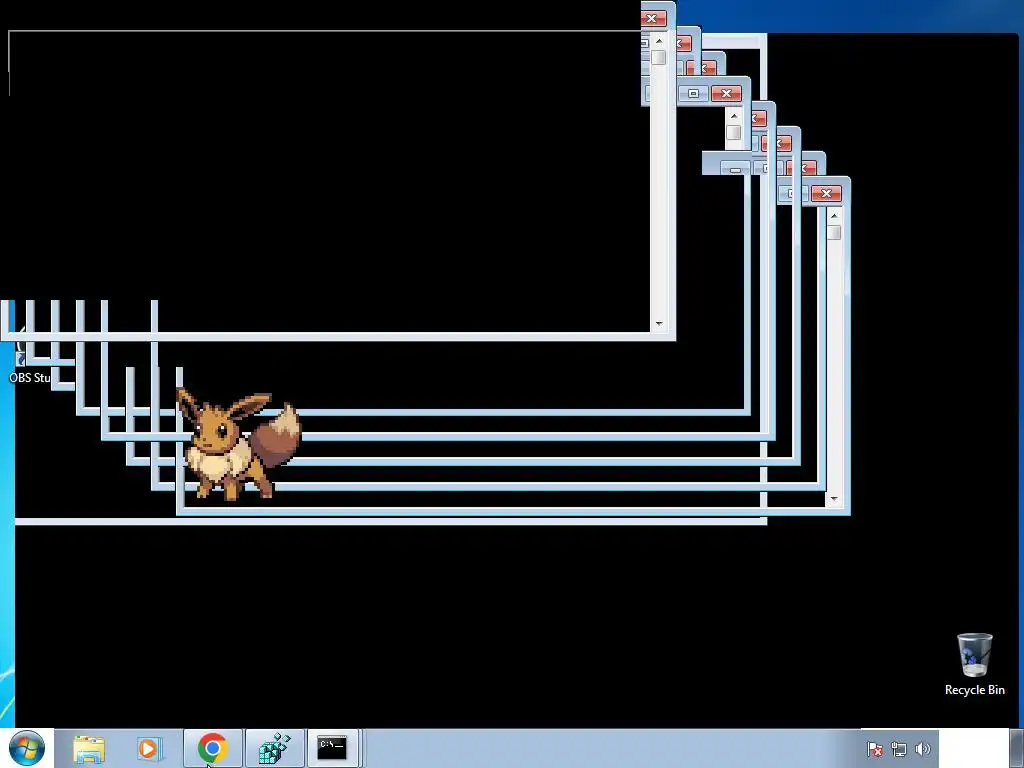Viewport: 1024px width, 768px height.
Task: Click scroll thumb of lowest-right cascaded window
Action: click(834, 232)
